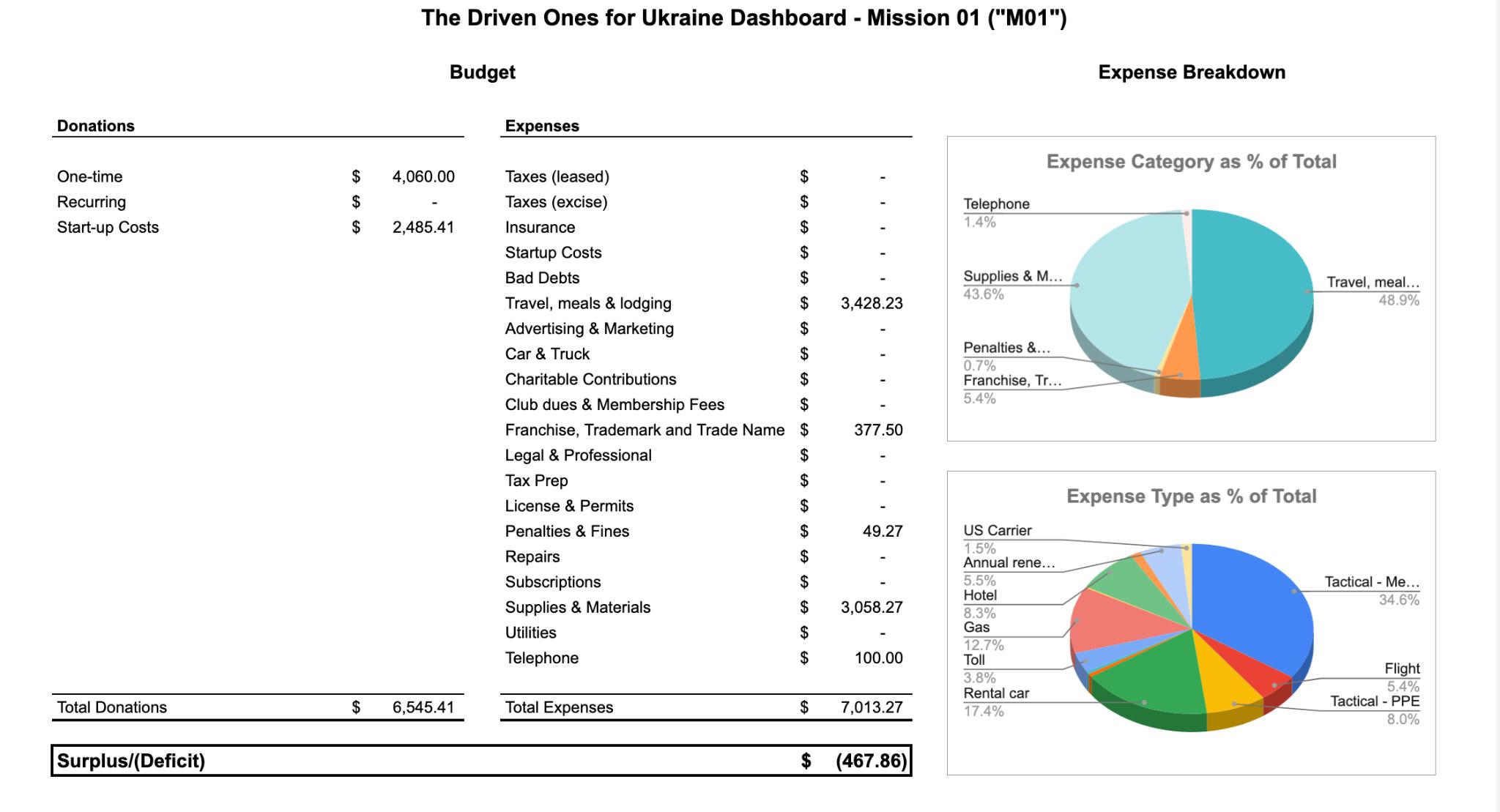The image size is (1500, 812).
Task: Select the Total Donations value 6,545.41
Action: coord(423,707)
